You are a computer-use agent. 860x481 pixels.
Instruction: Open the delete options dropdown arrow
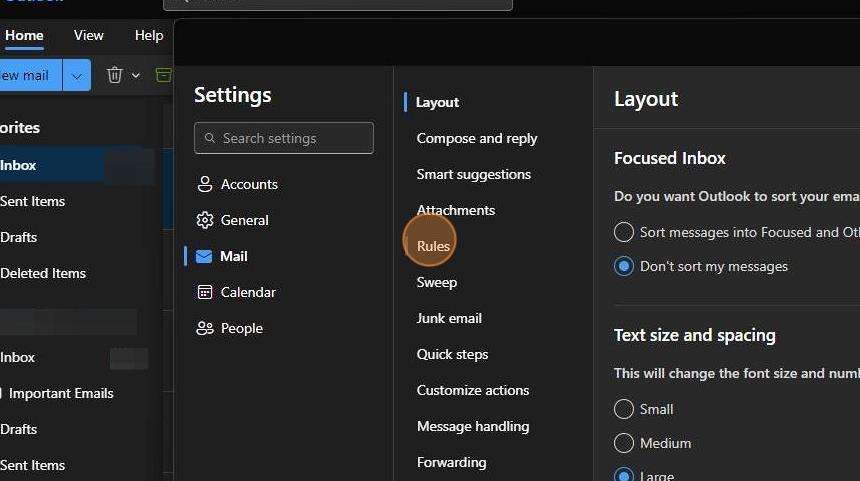point(135,75)
